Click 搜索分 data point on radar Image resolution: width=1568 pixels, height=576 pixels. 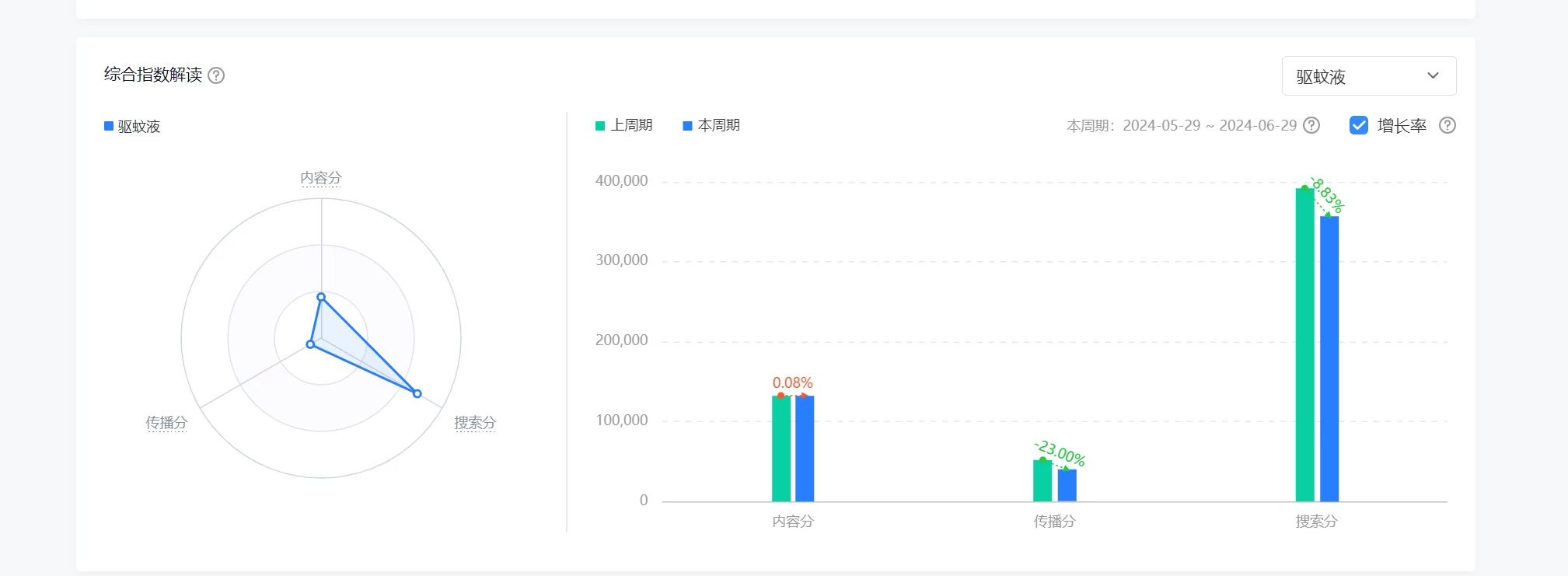pos(417,394)
